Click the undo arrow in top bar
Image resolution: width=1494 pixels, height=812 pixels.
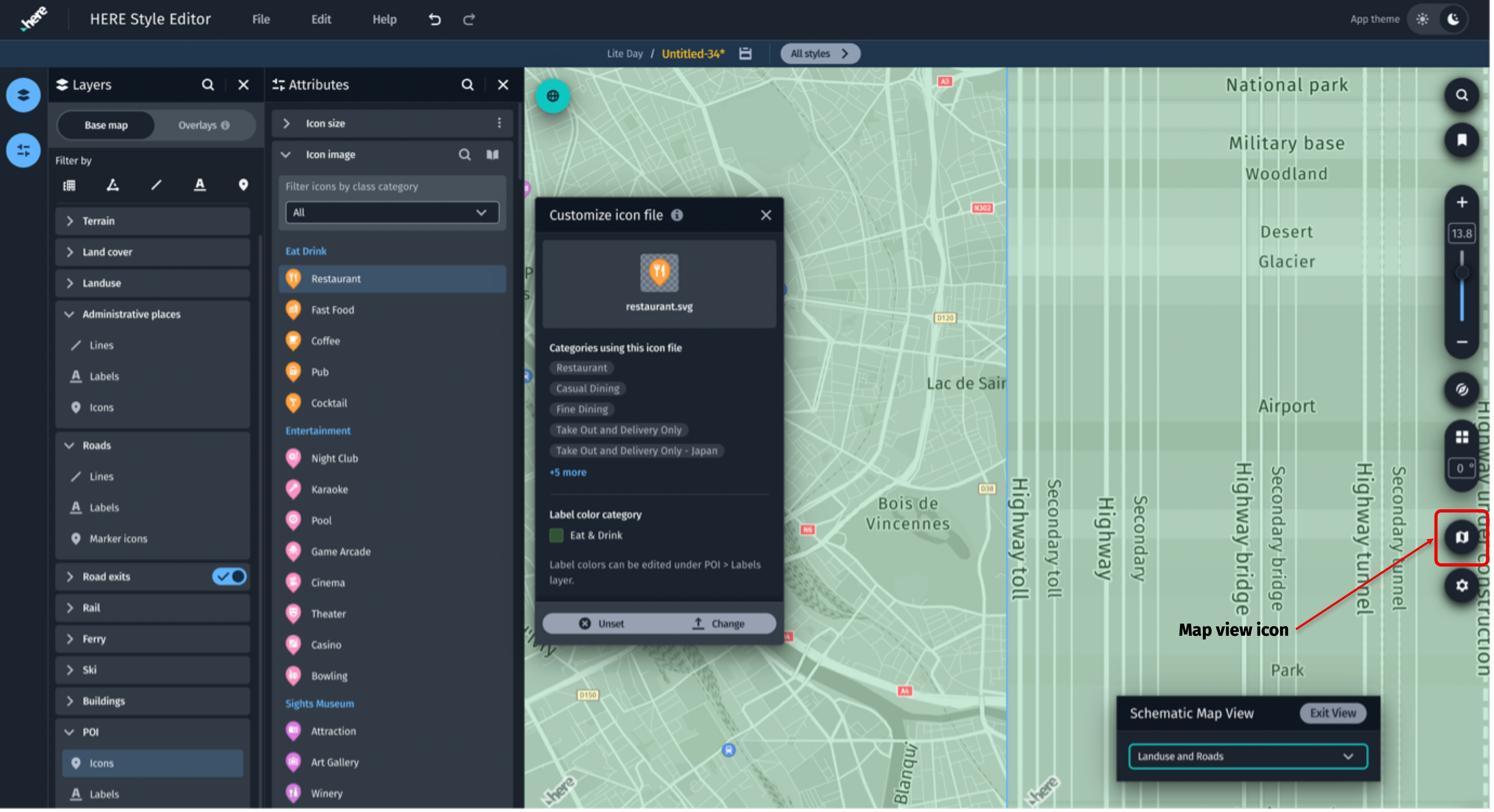(x=435, y=20)
